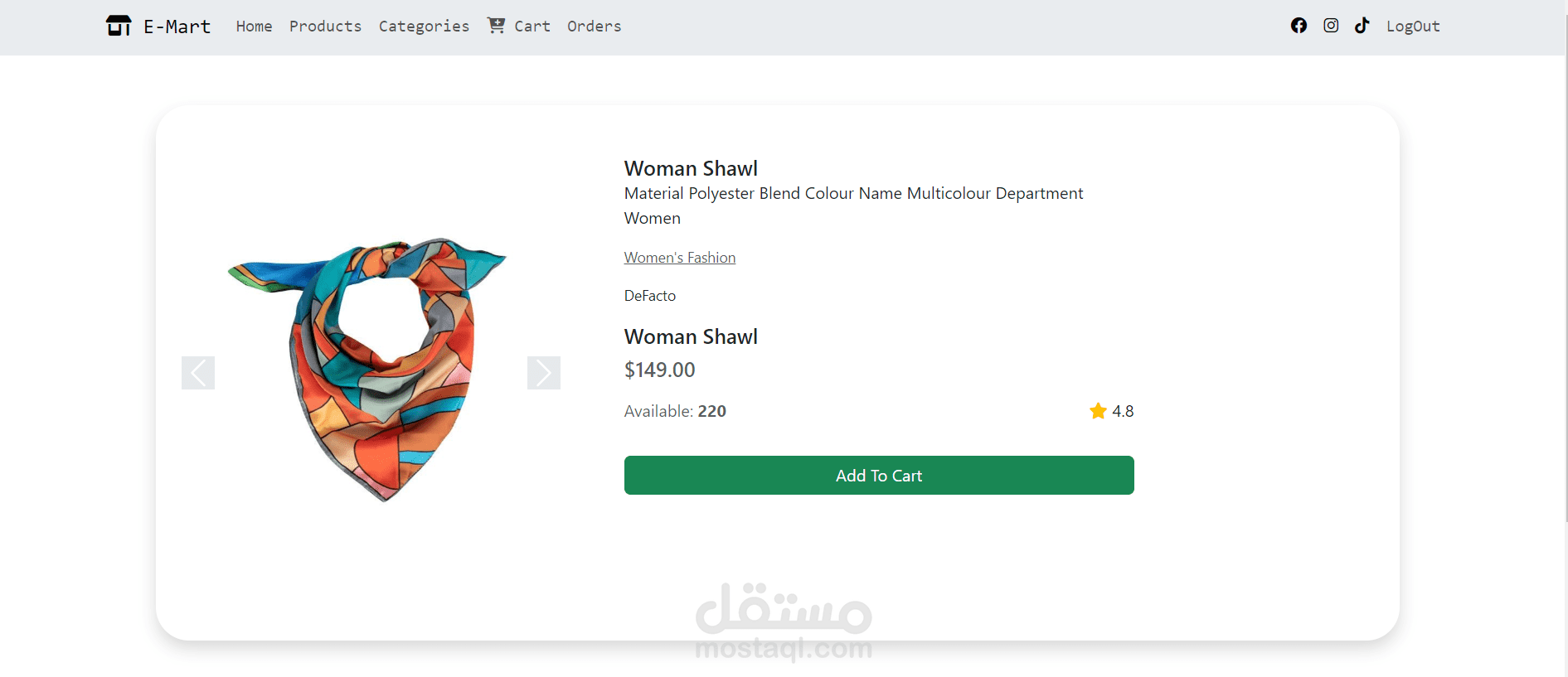Click the shopping cart icon
This screenshot has height=677, width=1568.
click(496, 26)
